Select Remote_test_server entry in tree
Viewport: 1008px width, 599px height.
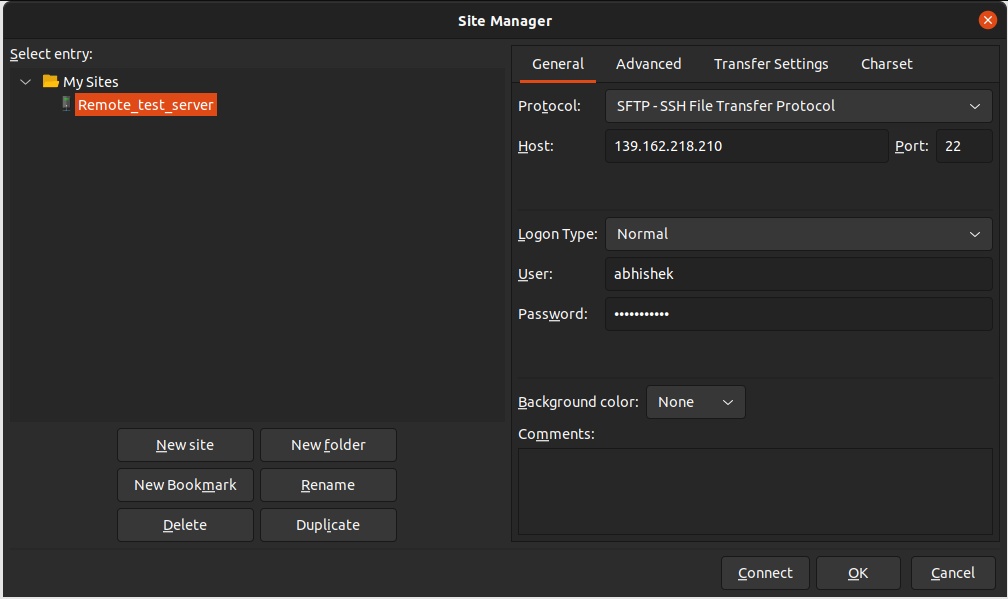point(146,104)
